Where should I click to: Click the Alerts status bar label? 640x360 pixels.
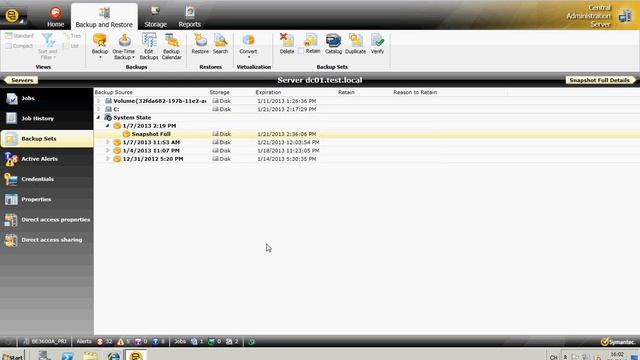pyautogui.click(x=84, y=342)
